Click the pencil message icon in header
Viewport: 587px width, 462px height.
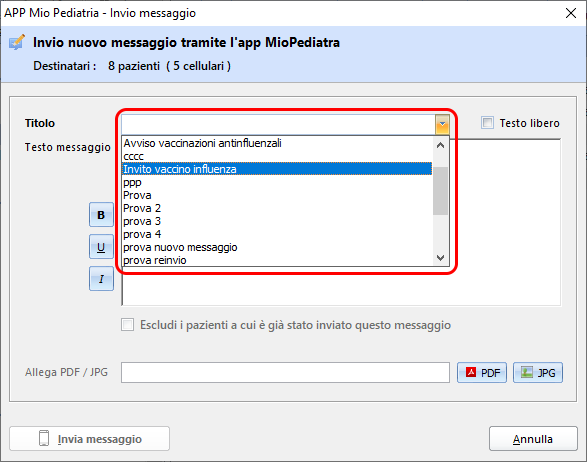[x=17, y=42]
